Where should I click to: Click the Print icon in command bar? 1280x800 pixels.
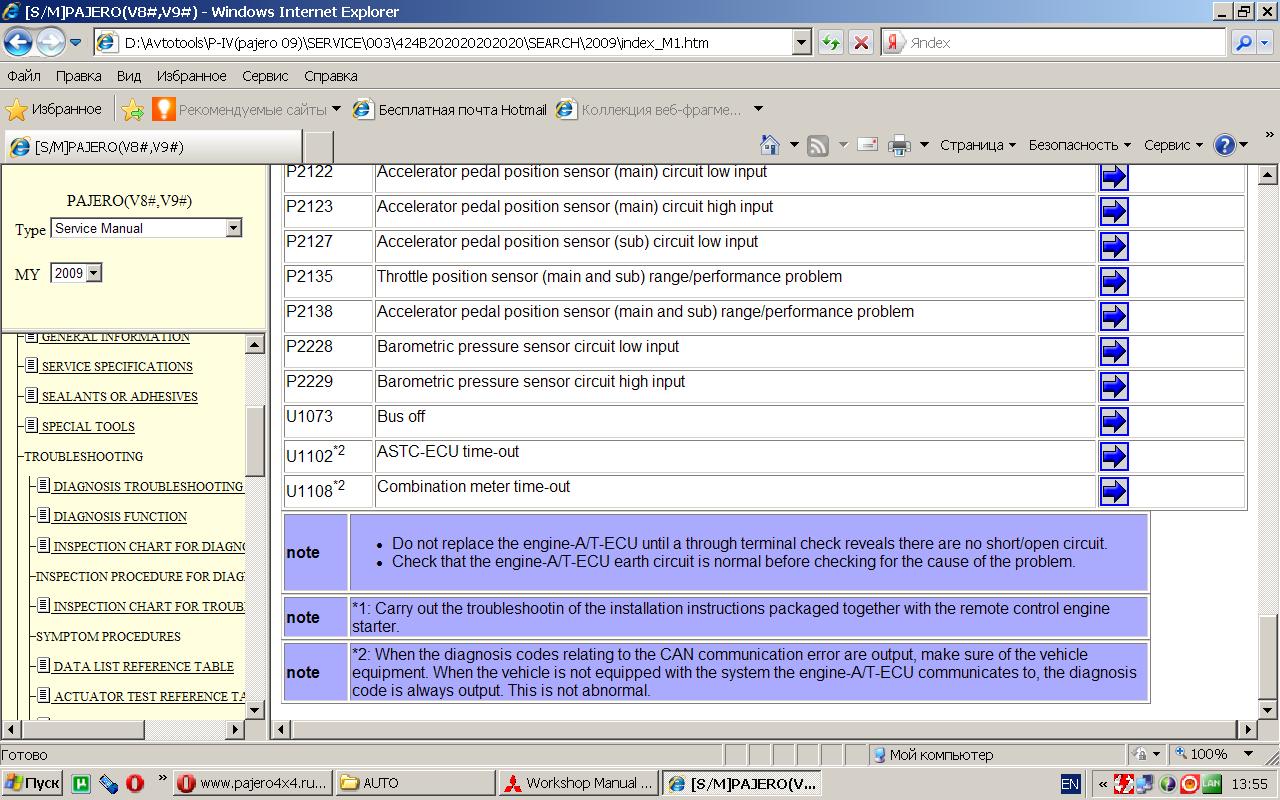tap(899, 145)
